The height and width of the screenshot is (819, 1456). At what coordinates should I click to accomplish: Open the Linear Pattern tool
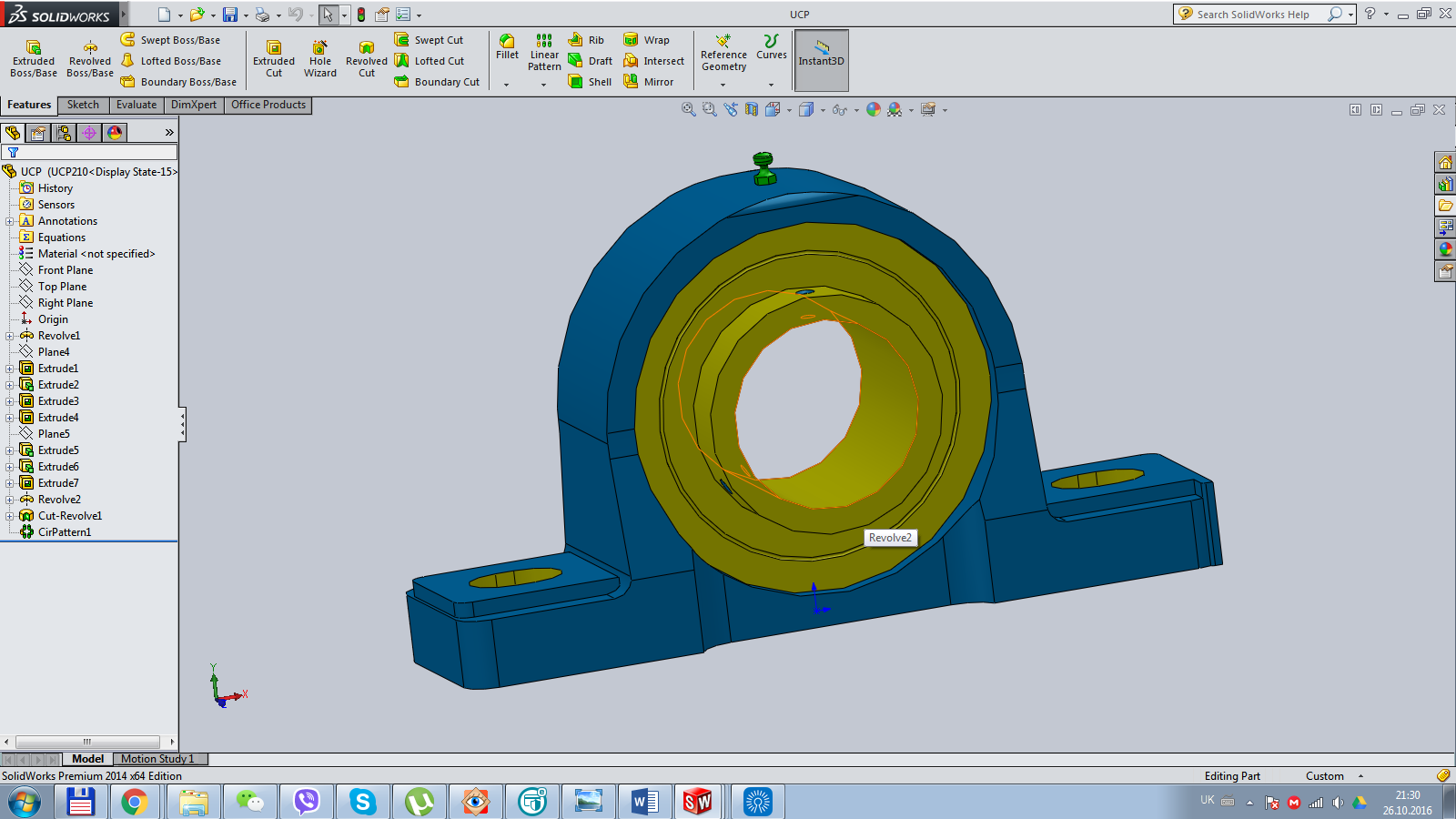pyautogui.click(x=544, y=53)
